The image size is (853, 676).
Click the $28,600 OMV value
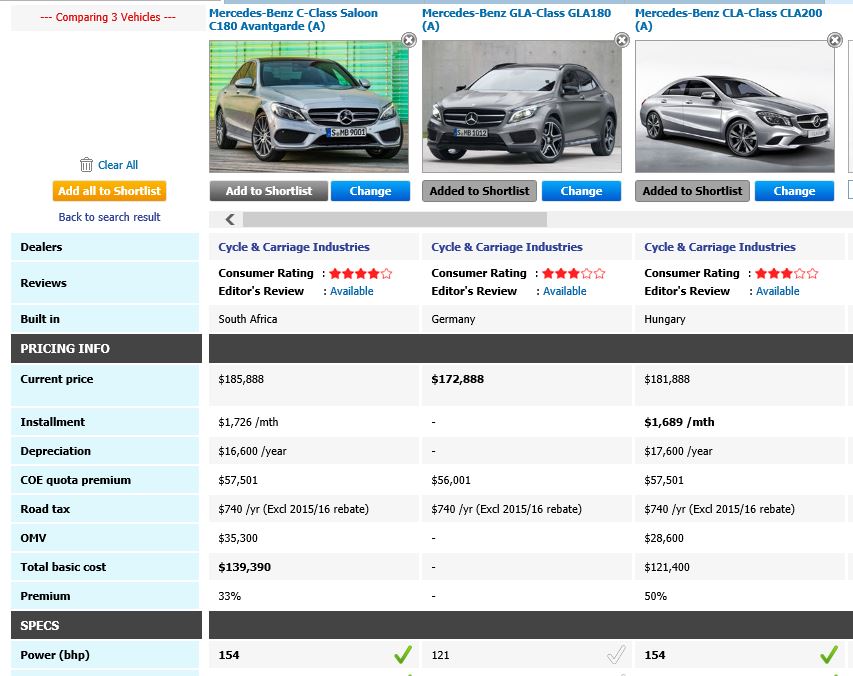click(x=664, y=538)
